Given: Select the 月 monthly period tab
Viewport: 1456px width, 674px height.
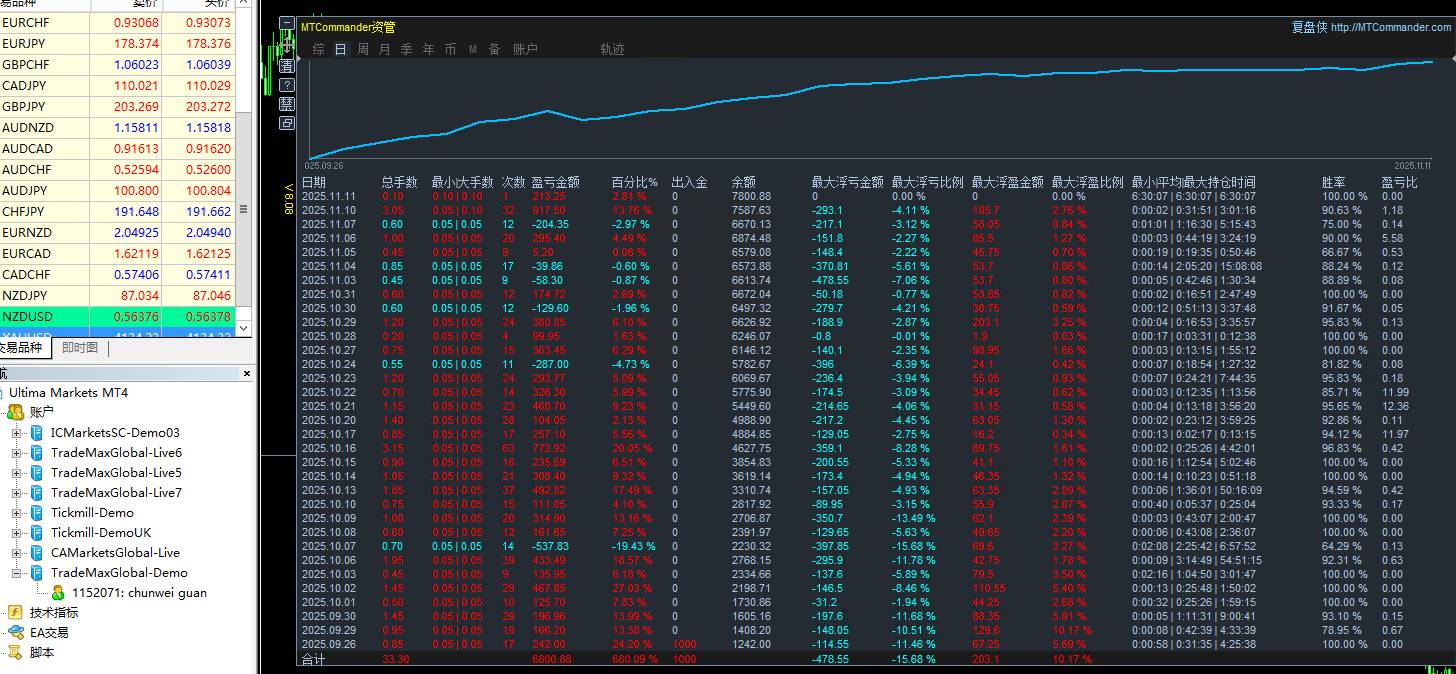Looking at the screenshot, I should coord(385,49).
